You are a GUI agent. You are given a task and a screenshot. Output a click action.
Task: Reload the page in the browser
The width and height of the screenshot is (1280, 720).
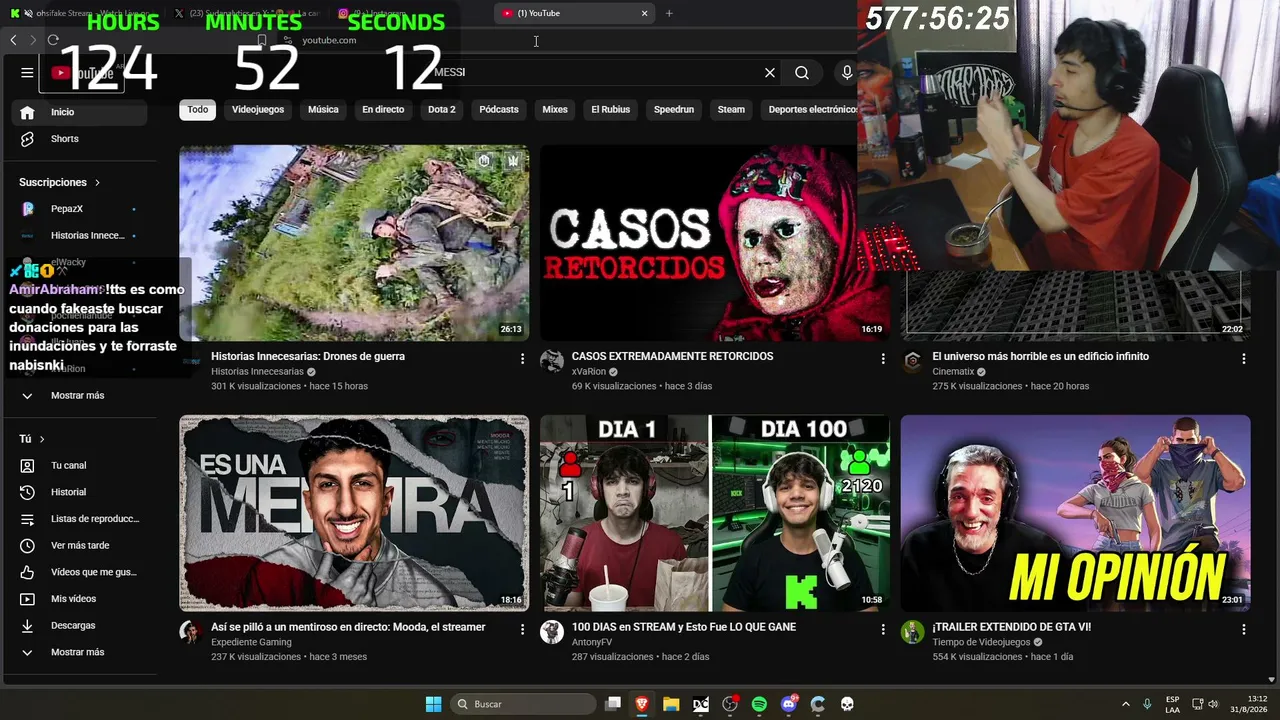pyautogui.click(x=53, y=40)
